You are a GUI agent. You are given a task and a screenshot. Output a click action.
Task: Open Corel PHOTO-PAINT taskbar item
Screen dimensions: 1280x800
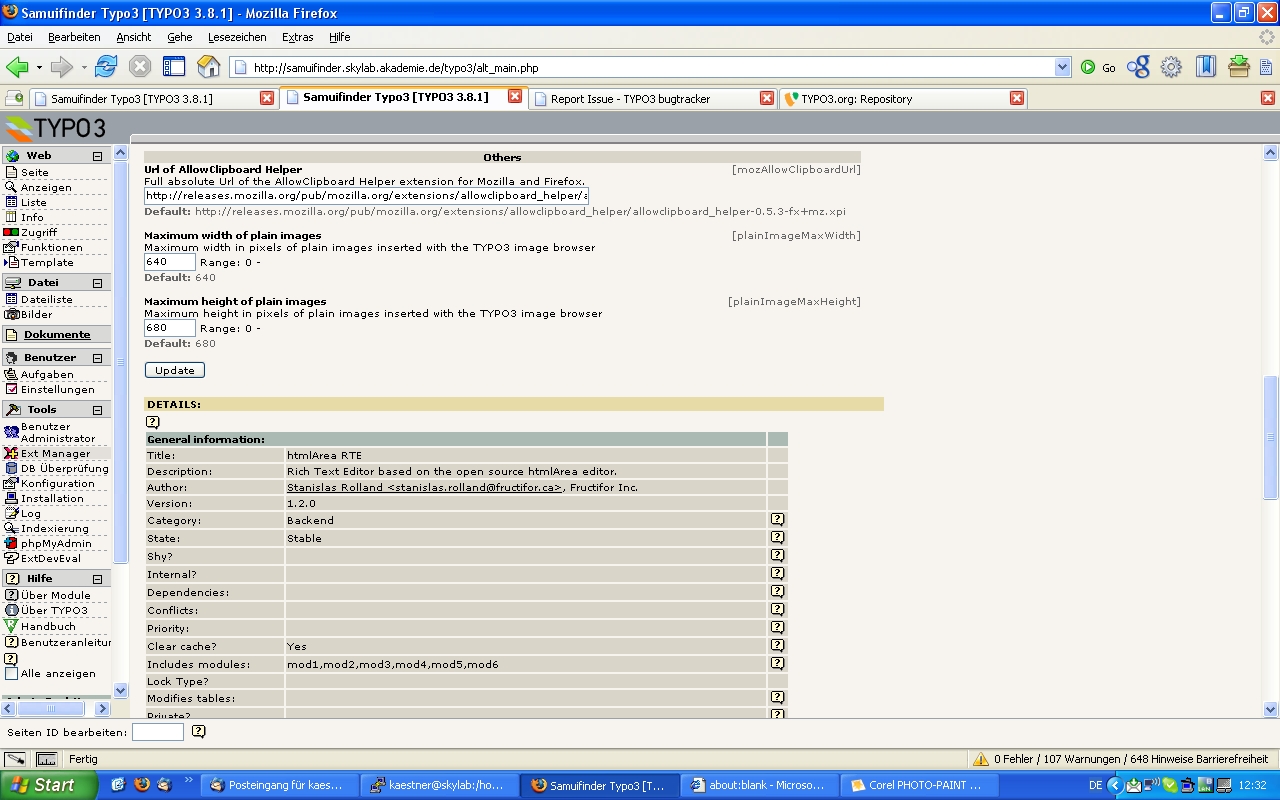(x=918, y=785)
